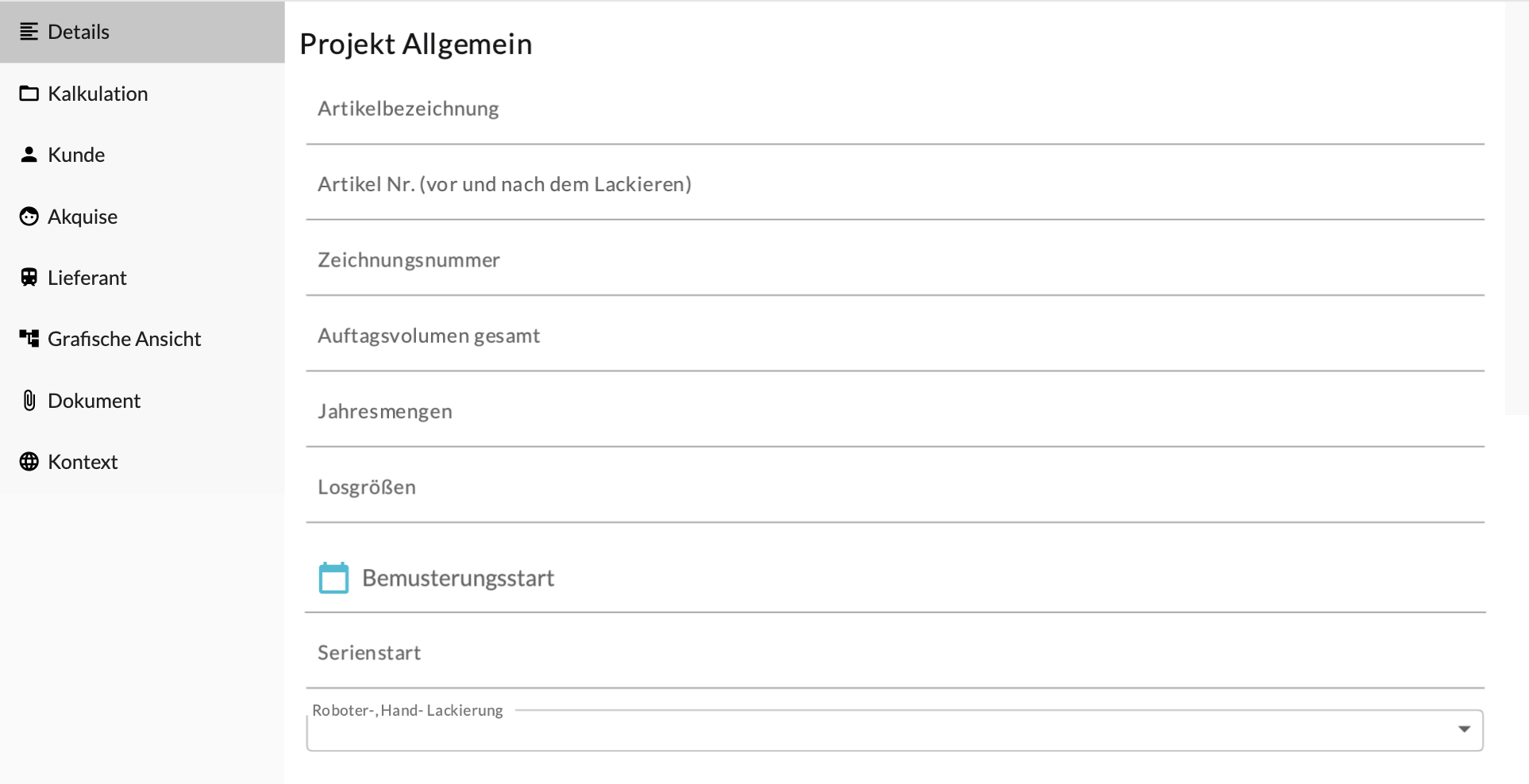
Task: Click the Details list icon
Action: [29, 32]
